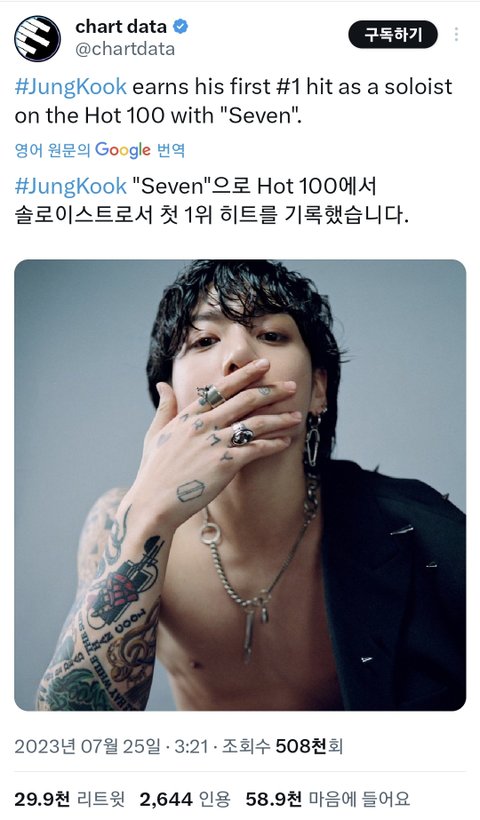Image resolution: width=480 pixels, height=820 pixels.
Task: View the 조회수 508천회 view count
Action: tap(282, 746)
